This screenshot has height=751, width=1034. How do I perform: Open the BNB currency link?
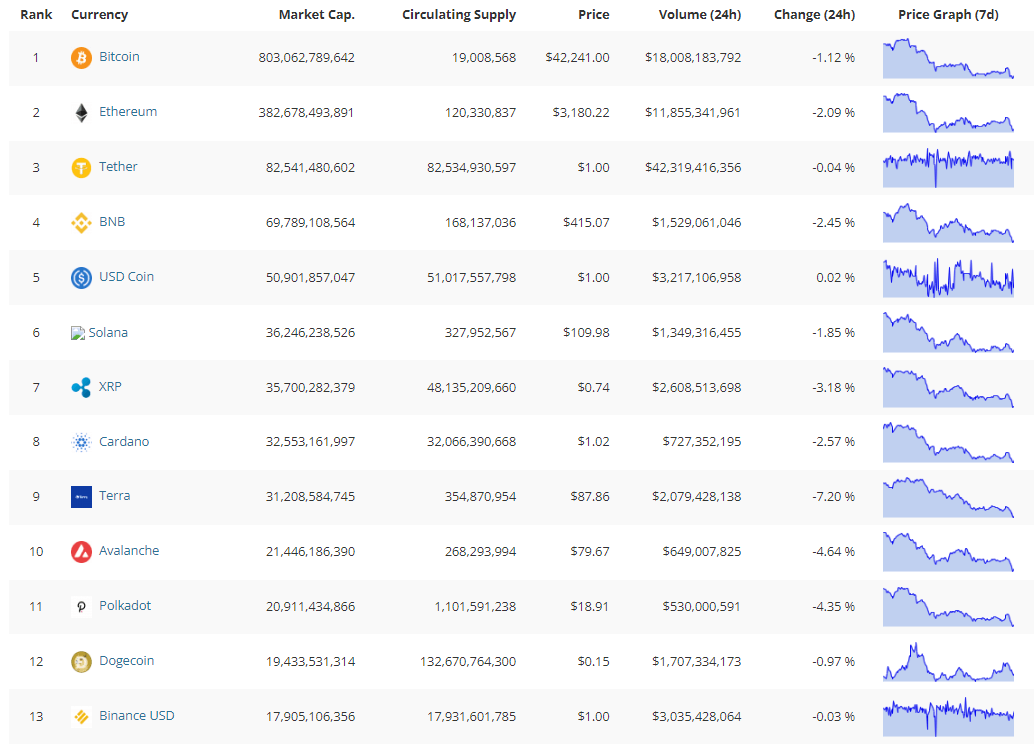pyautogui.click(x=112, y=222)
